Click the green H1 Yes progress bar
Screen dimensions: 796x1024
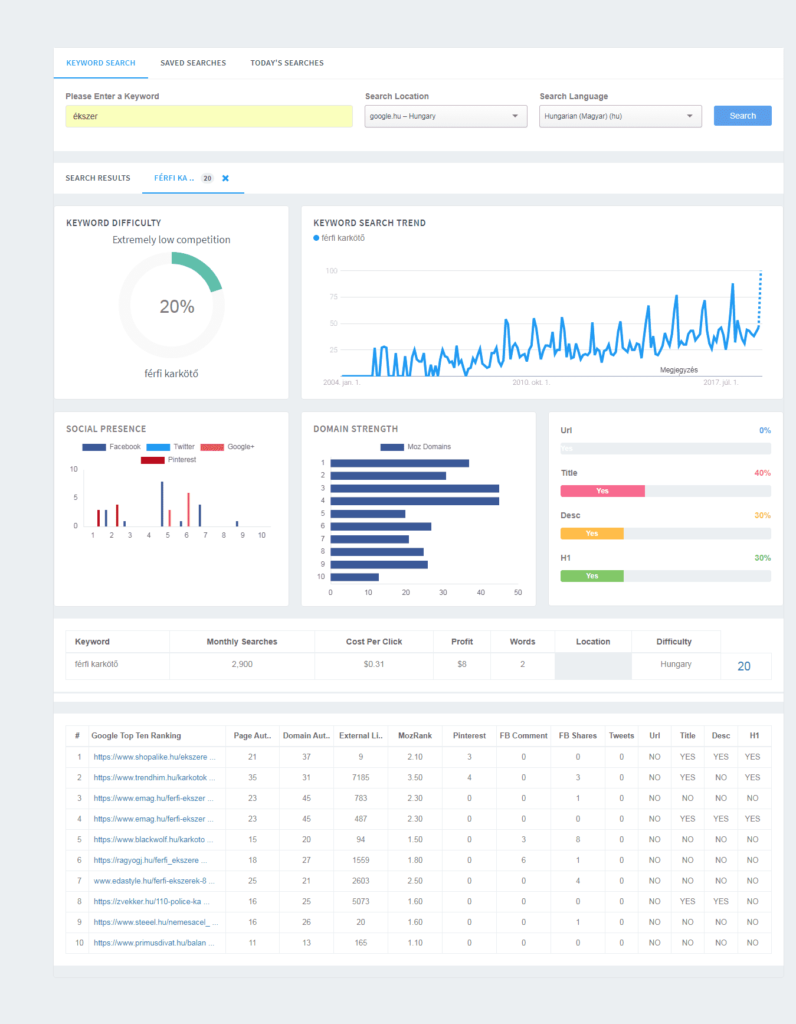(x=592, y=576)
